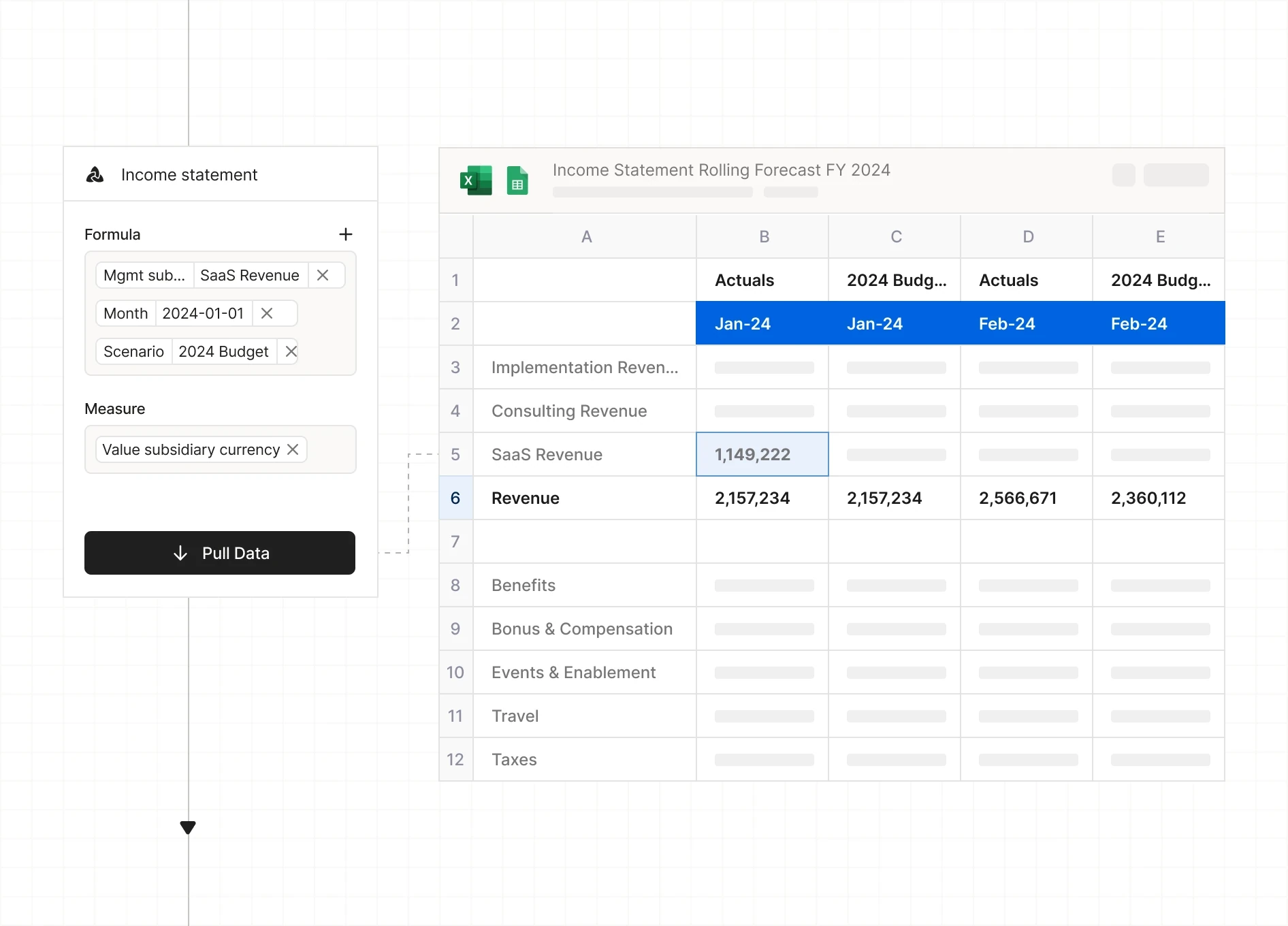Screen dimensions: 1288x926
Task: Remove the SaaS Revenue filter chip
Action: [323, 275]
